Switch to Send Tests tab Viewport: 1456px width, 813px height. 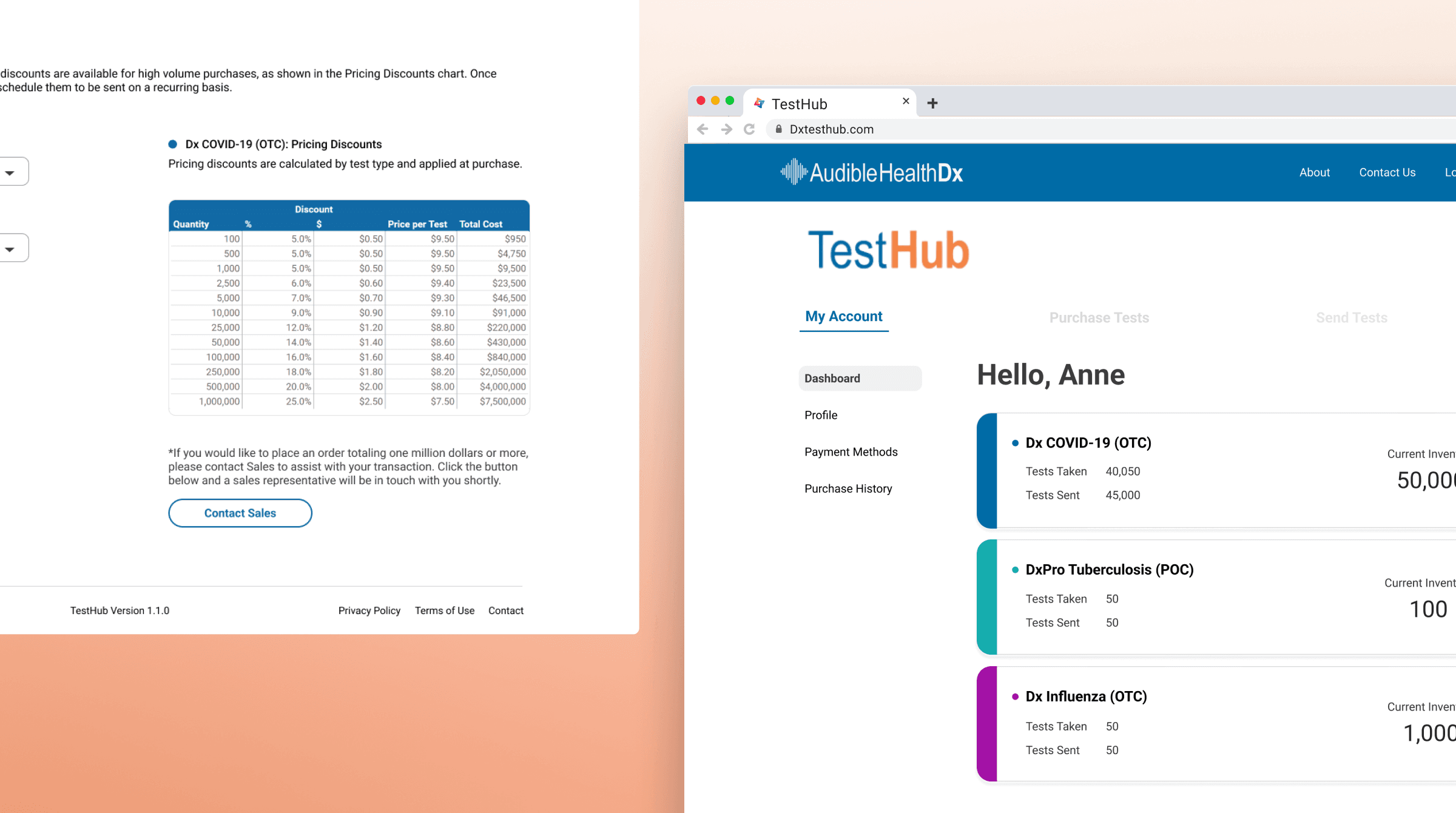[1351, 317]
